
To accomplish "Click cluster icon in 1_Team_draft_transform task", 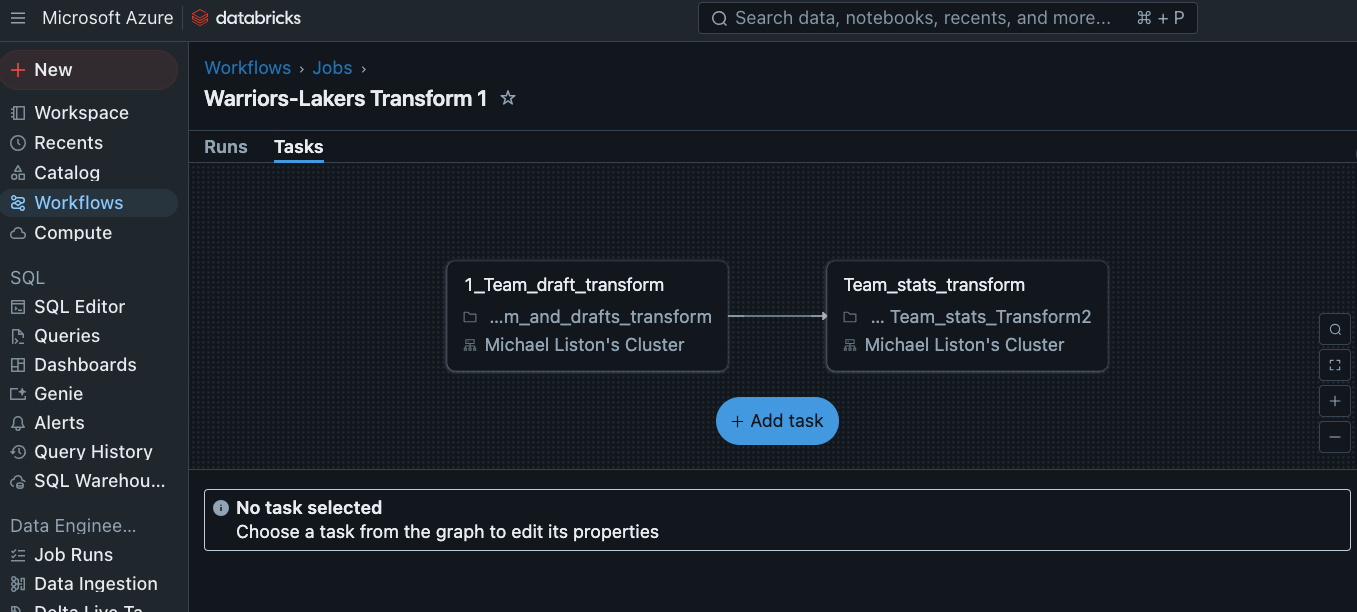I will pos(470,345).
